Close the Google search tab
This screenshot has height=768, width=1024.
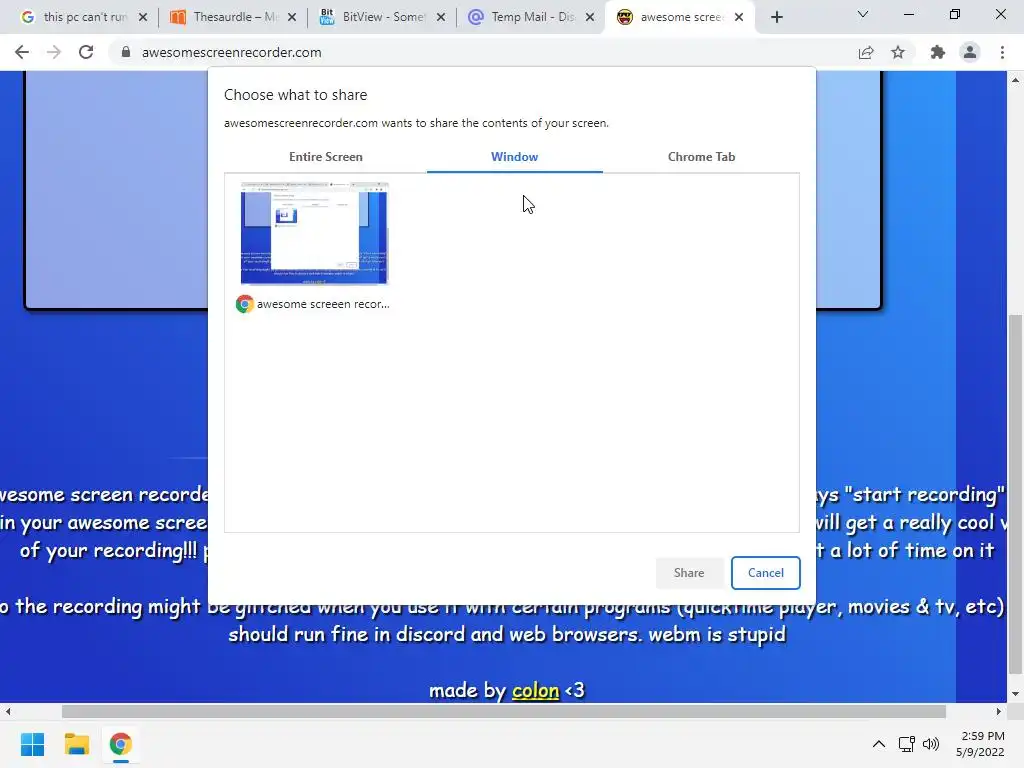[143, 18]
